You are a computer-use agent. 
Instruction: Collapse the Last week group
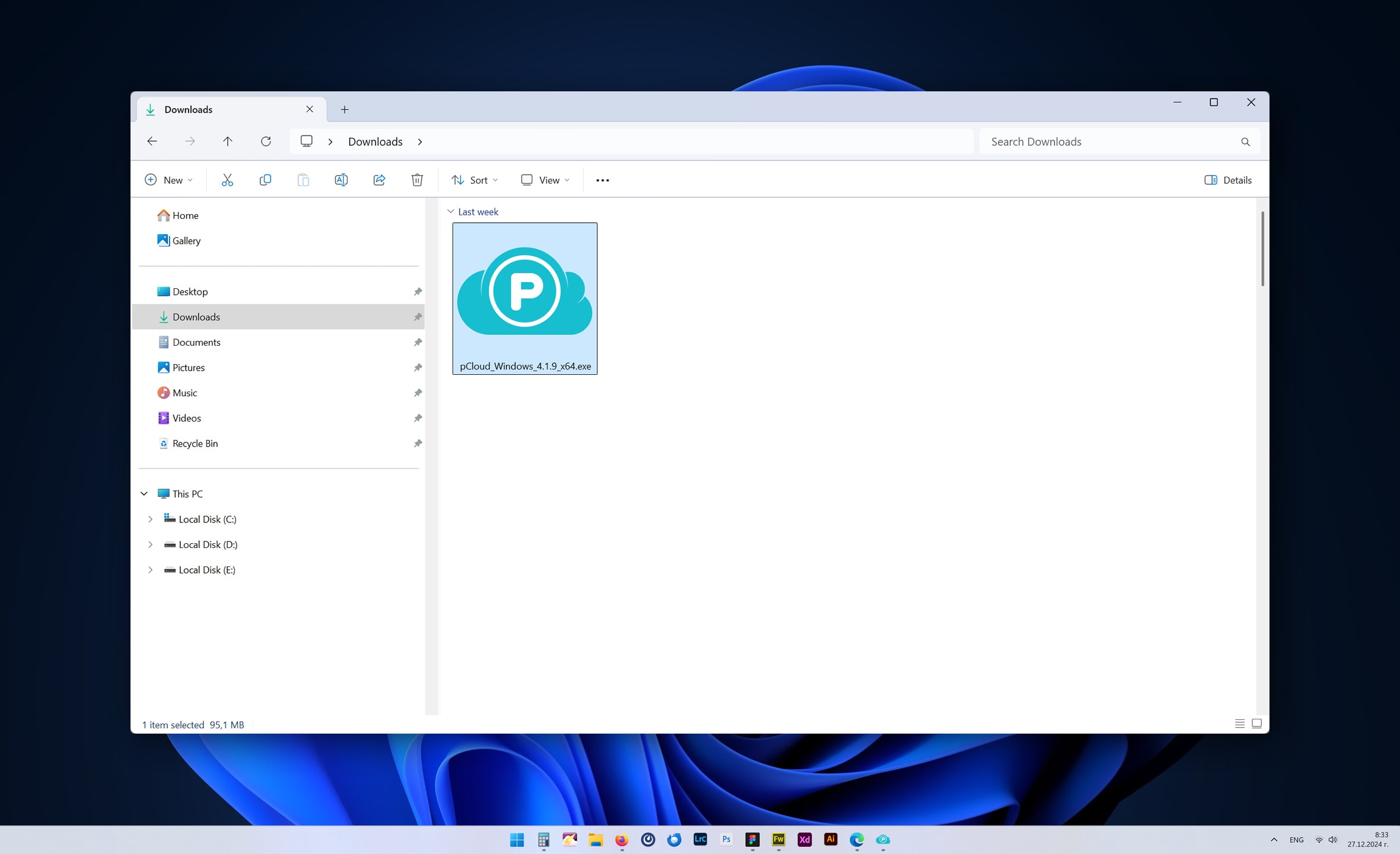451,211
